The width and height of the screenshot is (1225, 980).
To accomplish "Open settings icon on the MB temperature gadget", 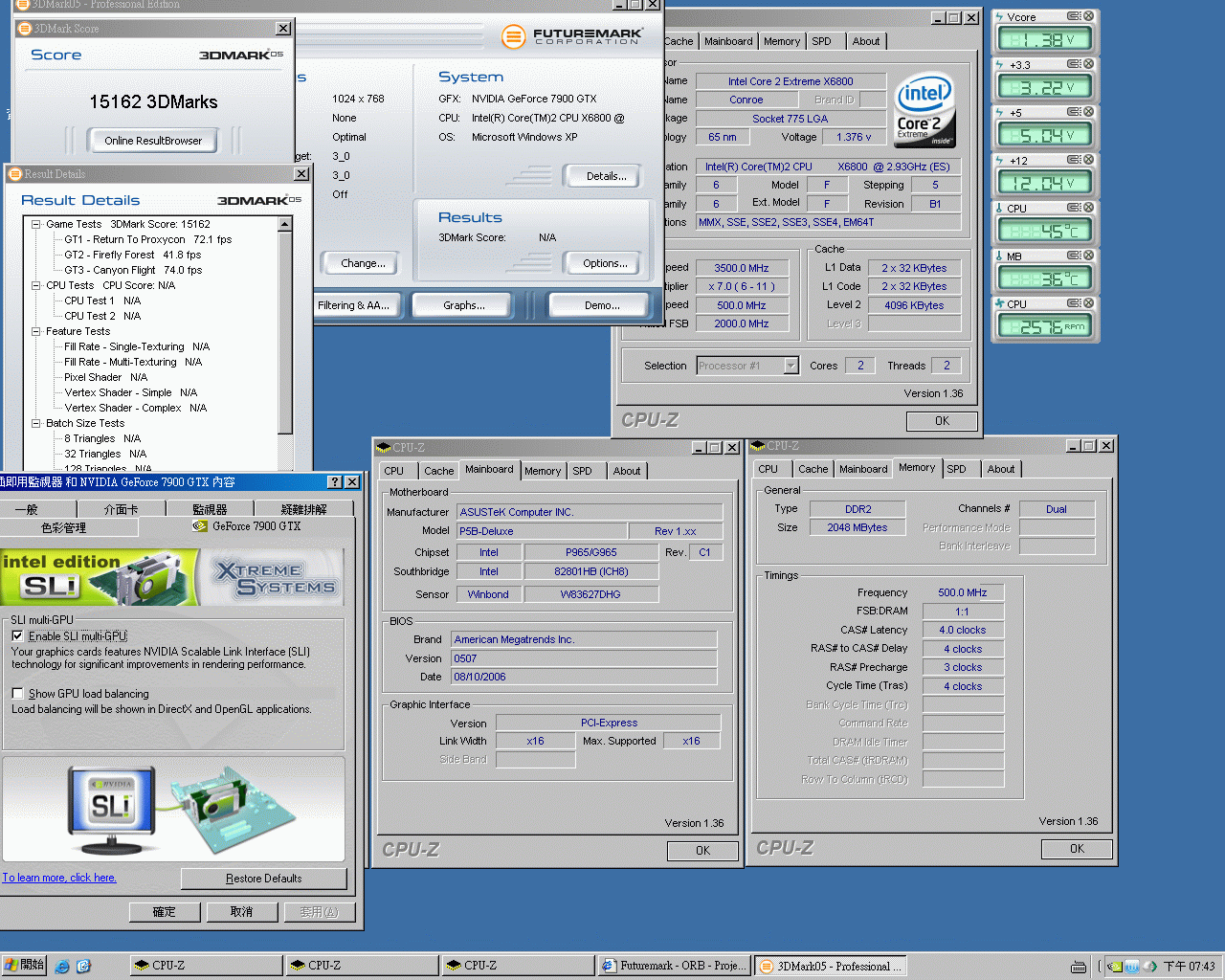I will coord(1074,256).
